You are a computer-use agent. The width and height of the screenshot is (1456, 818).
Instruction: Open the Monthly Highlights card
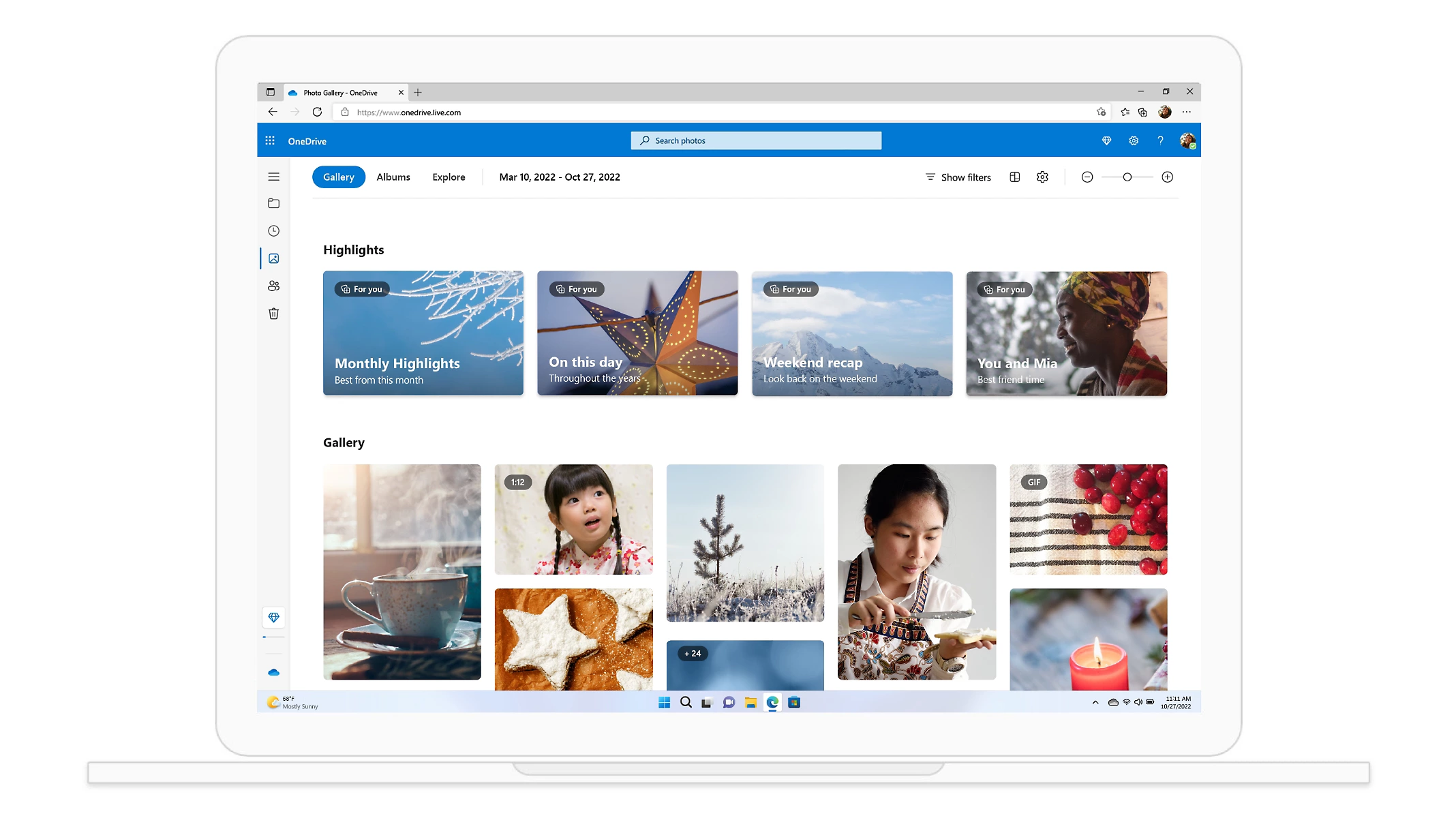pyautogui.click(x=423, y=333)
